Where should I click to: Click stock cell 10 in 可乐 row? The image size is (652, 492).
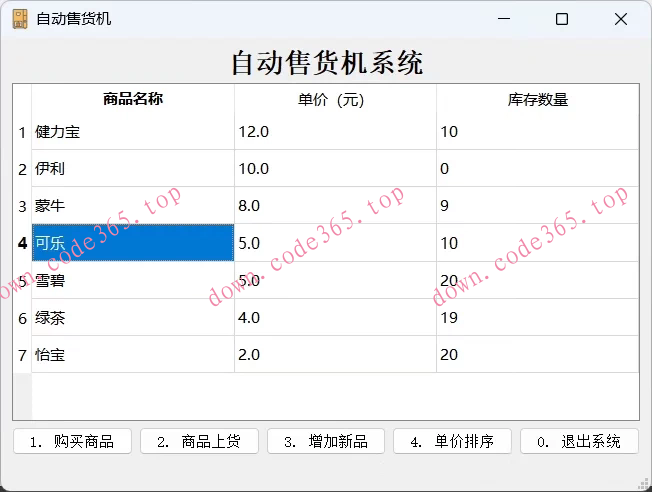(538, 243)
